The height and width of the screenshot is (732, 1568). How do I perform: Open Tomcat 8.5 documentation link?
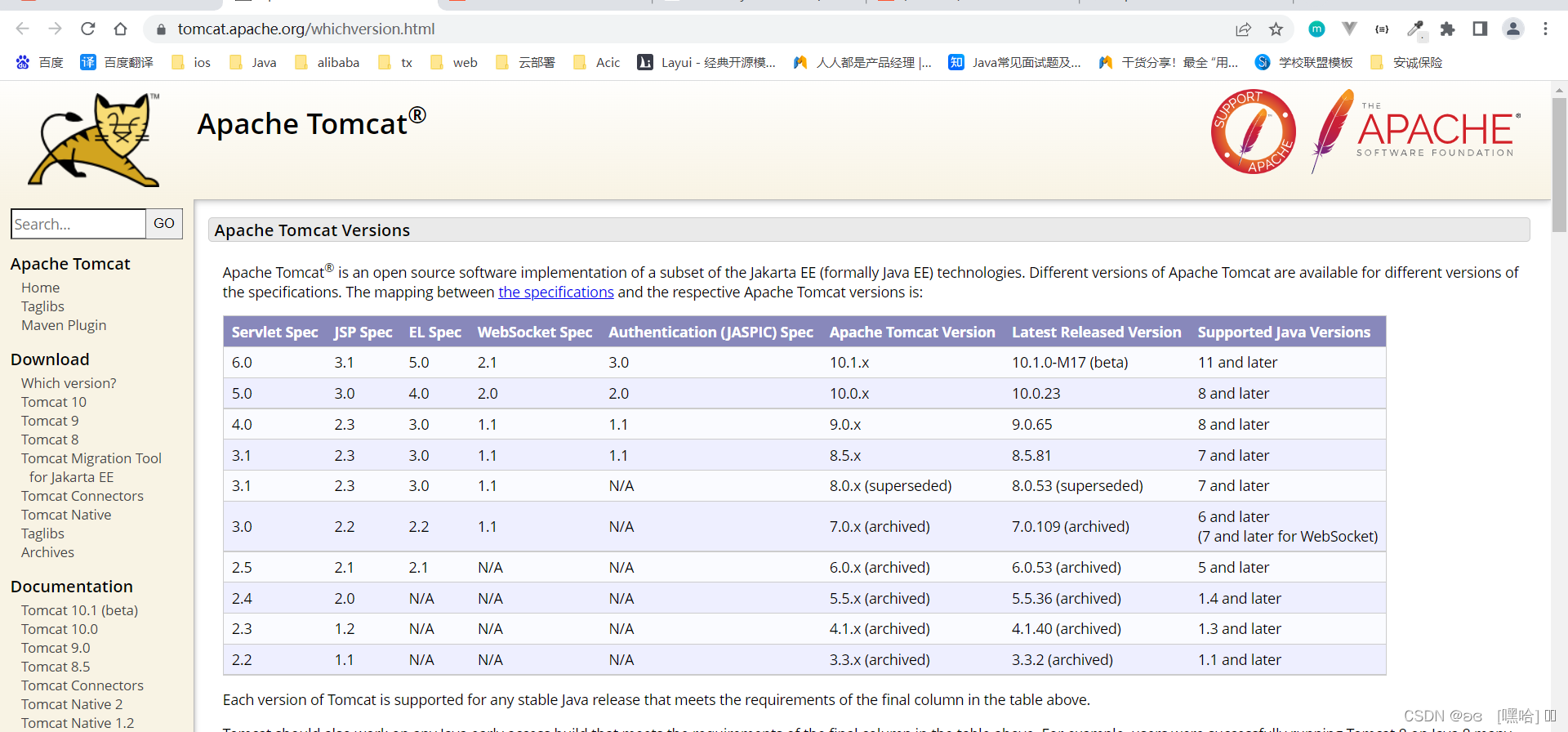(56, 667)
